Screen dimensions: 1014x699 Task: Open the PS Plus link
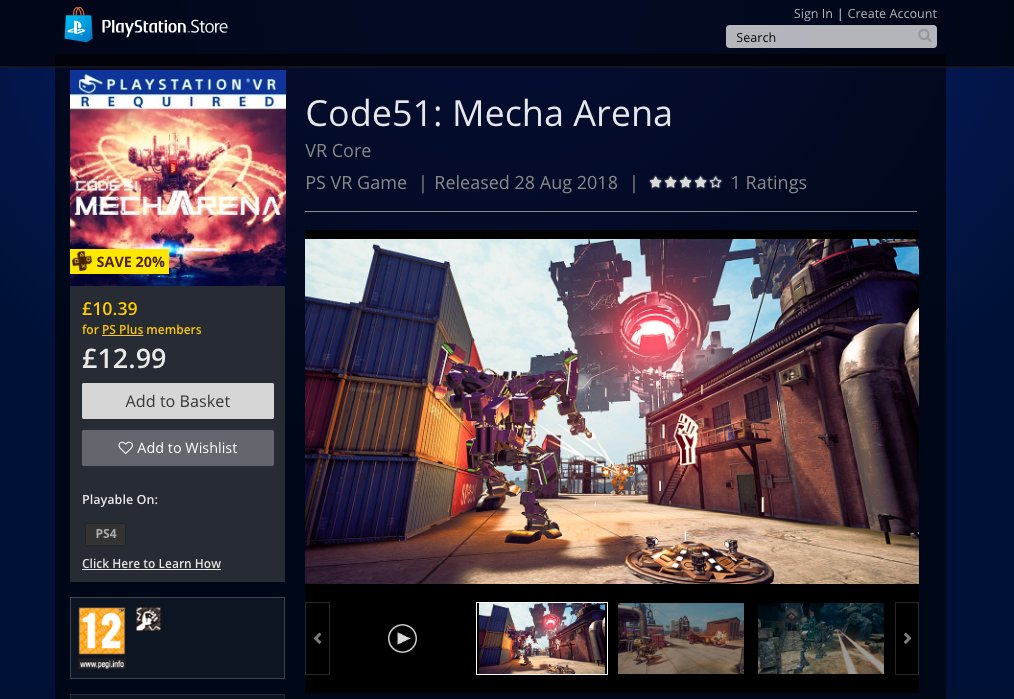click(x=122, y=329)
